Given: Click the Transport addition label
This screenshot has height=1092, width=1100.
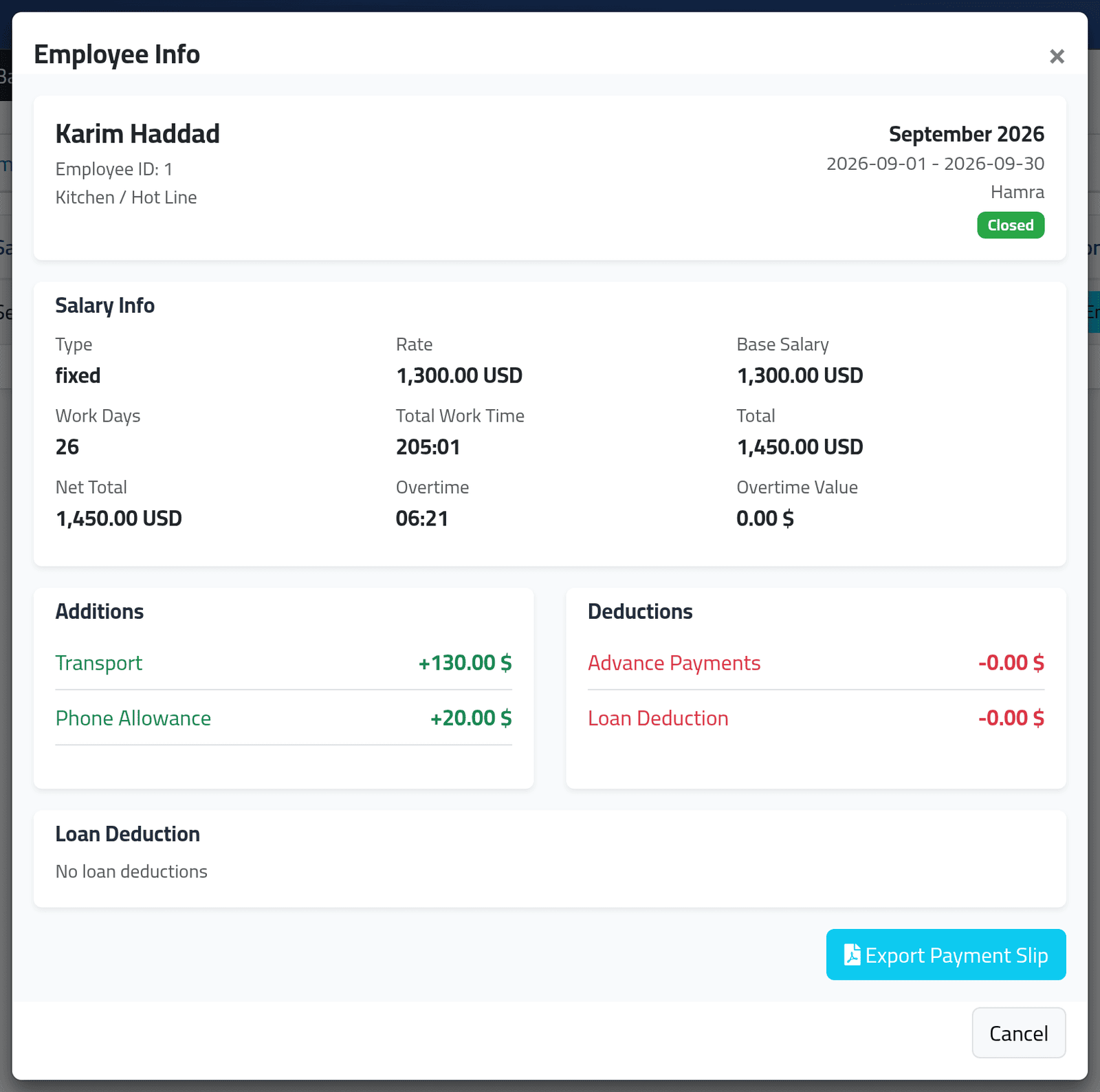Looking at the screenshot, I should coord(99,663).
